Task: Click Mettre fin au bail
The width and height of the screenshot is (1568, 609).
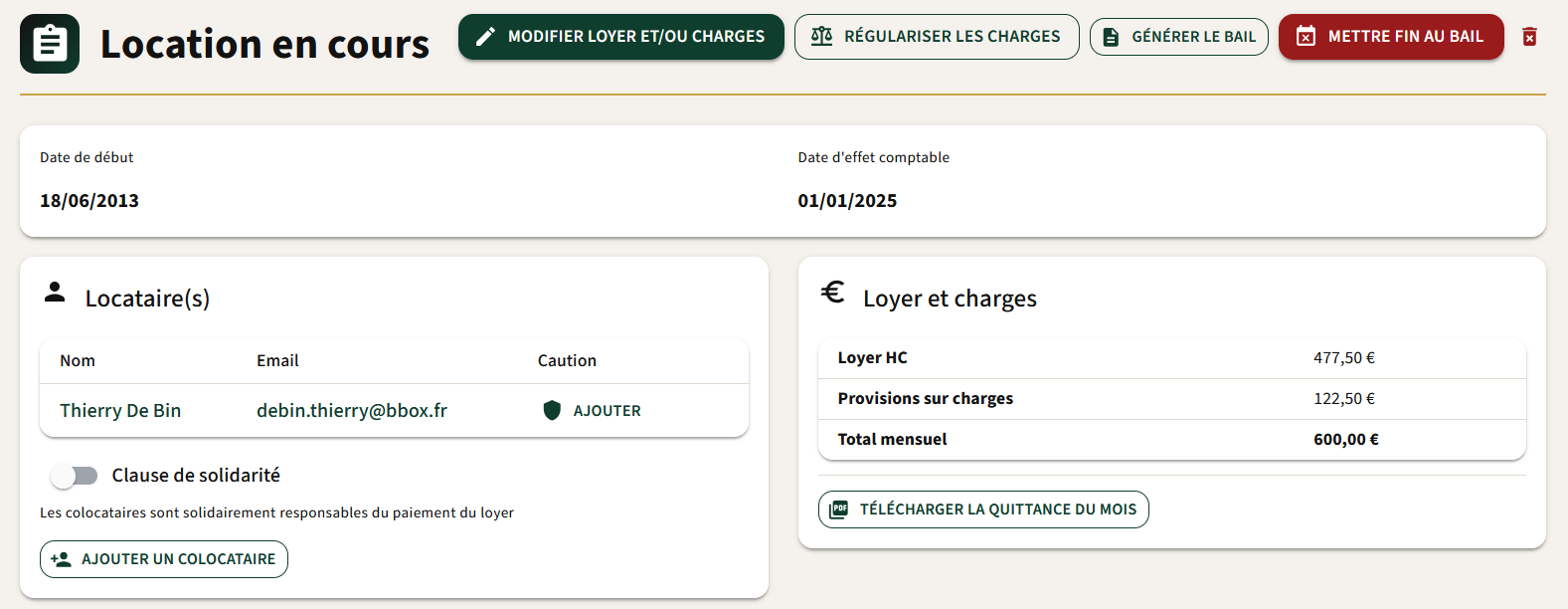Action: point(1391,37)
